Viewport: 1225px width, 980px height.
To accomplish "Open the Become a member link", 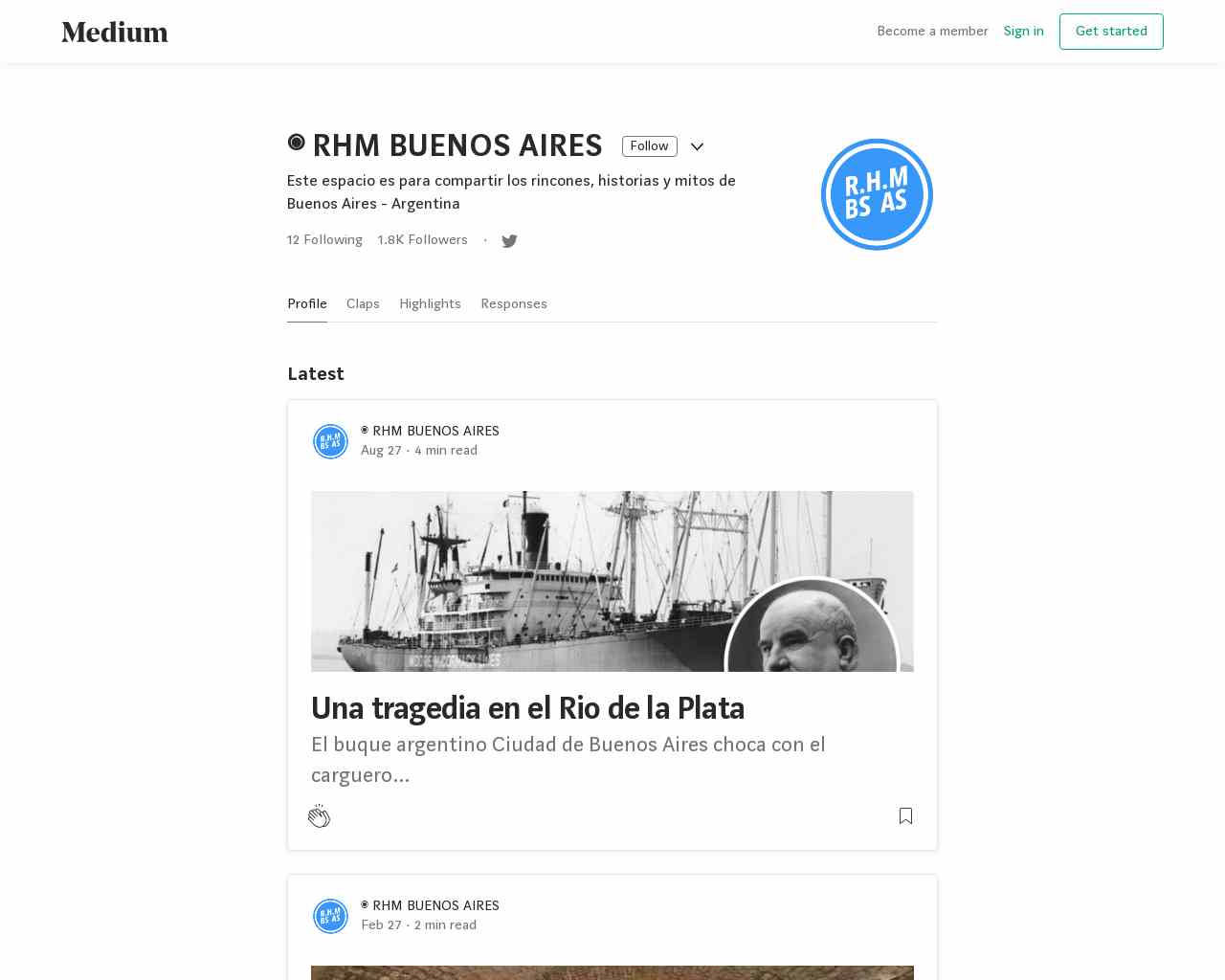I will pos(932,32).
